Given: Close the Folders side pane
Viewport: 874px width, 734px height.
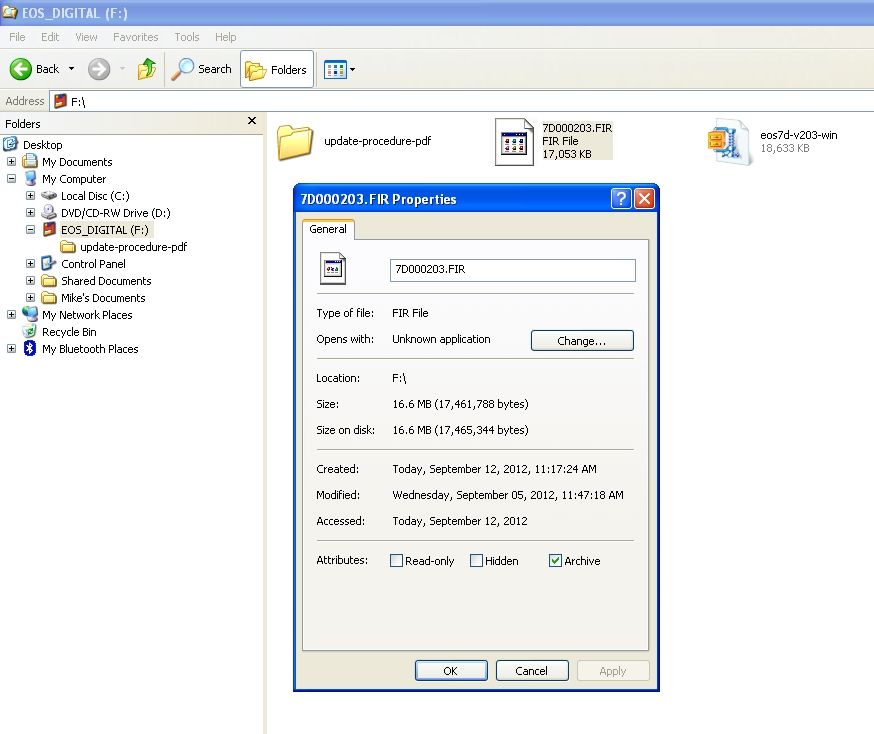Looking at the screenshot, I should click(x=252, y=121).
